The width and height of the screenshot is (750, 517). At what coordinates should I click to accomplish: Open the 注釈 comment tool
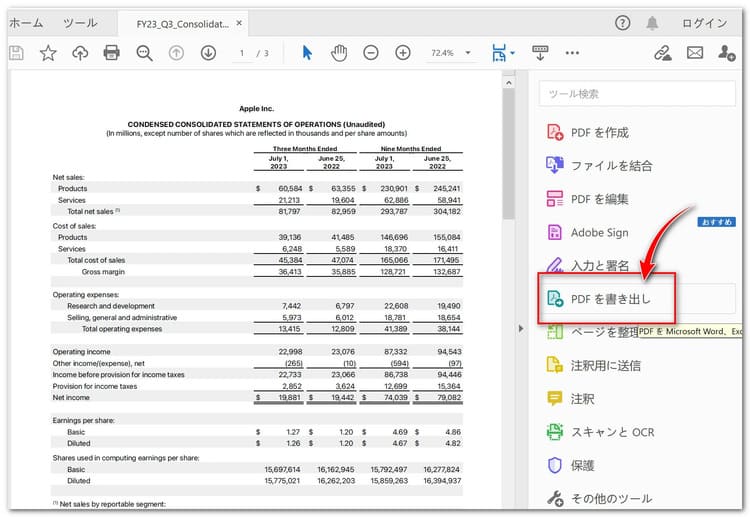pos(571,398)
